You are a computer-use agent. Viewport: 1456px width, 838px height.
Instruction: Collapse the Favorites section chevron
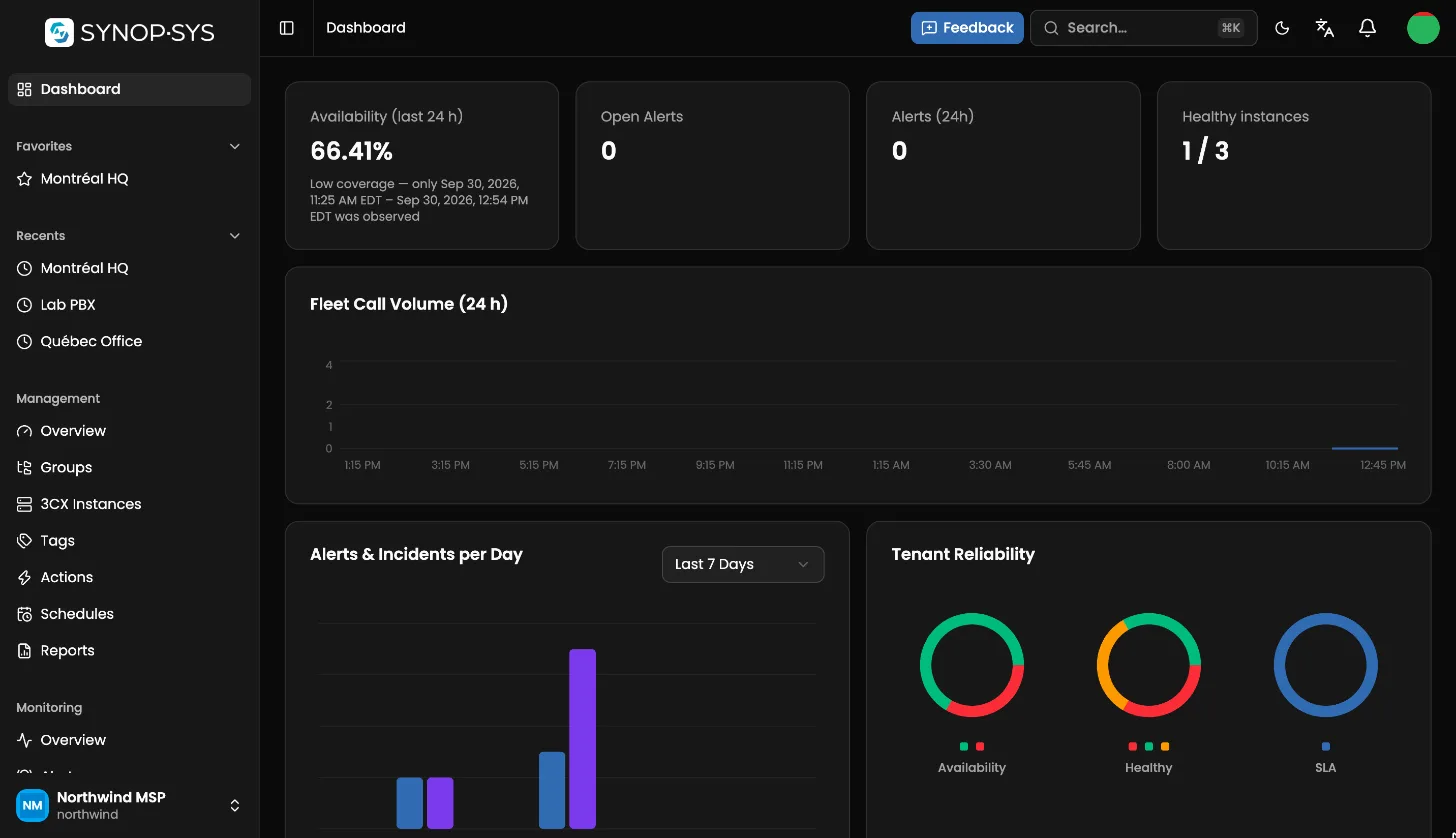pyautogui.click(x=235, y=146)
